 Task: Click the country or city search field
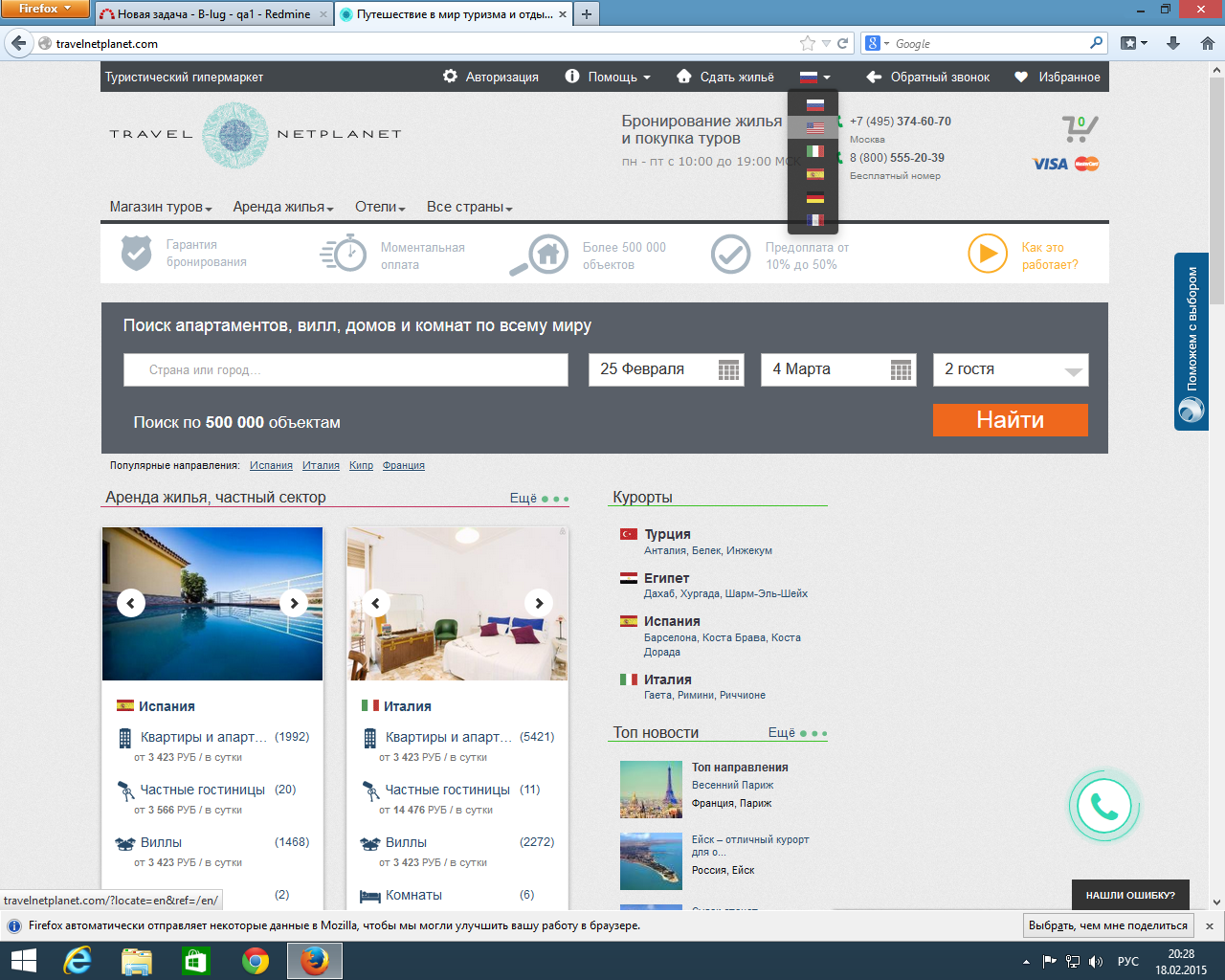[x=345, y=370]
